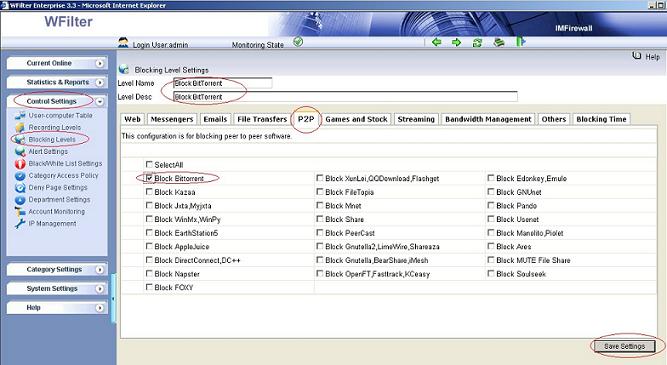The height and width of the screenshot is (365, 667).
Task: Click the green forward arrow icon
Action: pos(456,42)
